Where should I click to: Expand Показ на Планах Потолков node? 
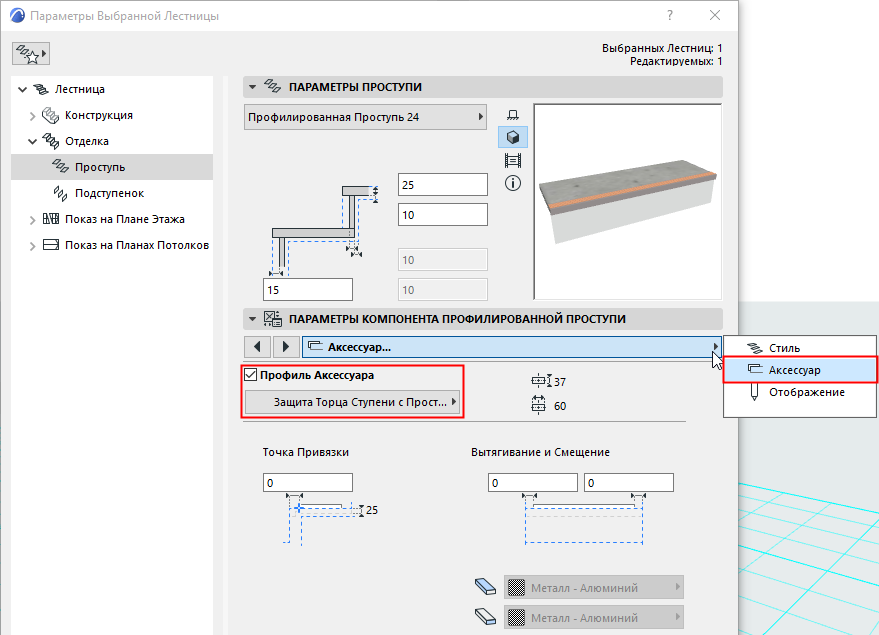tap(33, 245)
